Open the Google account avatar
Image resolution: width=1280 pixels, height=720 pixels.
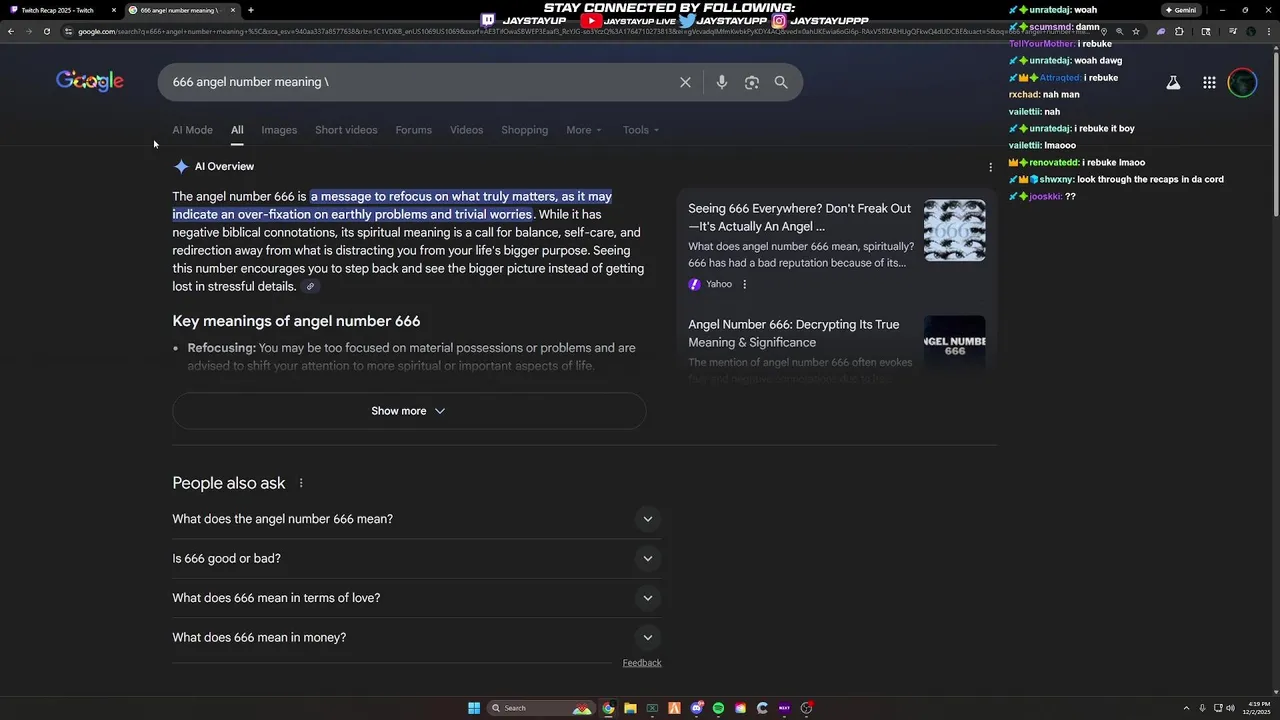pyautogui.click(x=1242, y=83)
